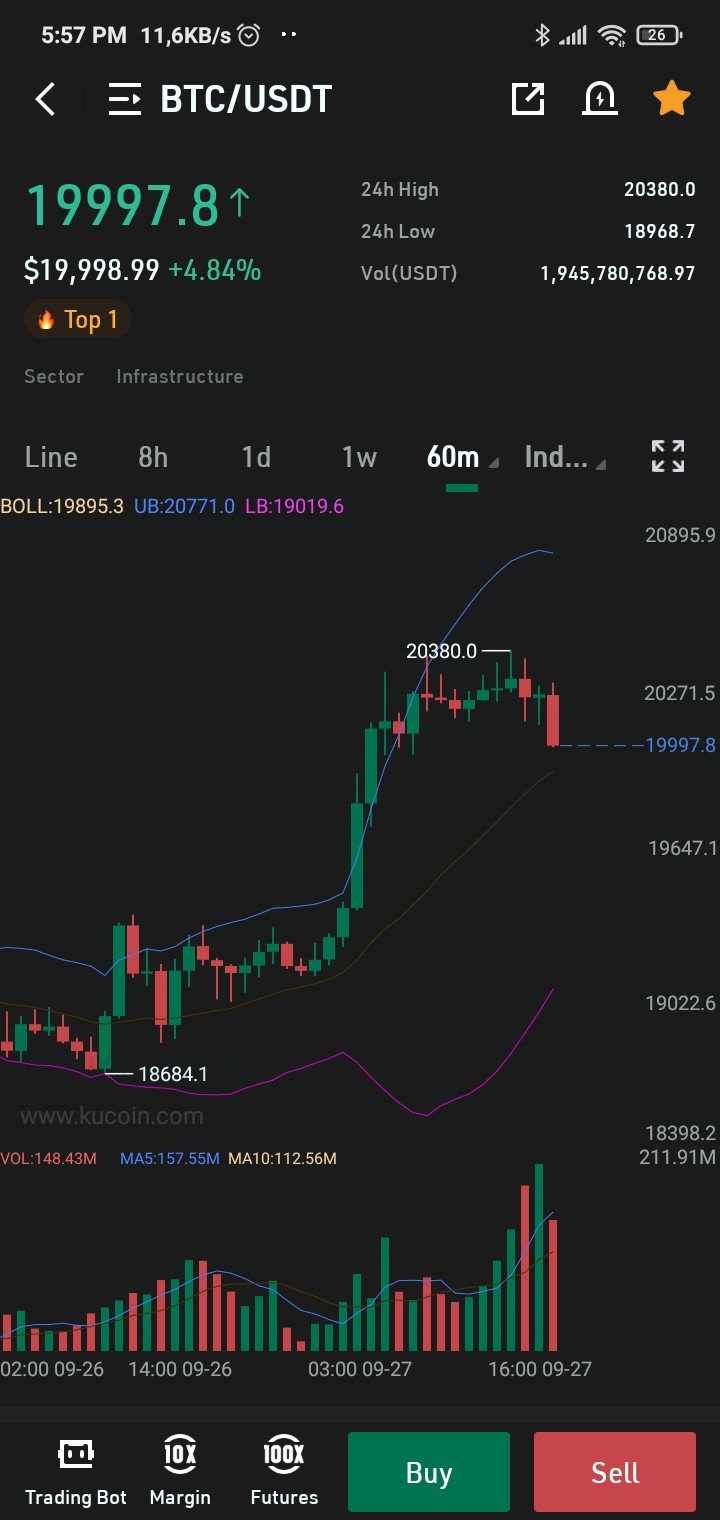The width and height of the screenshot is (720, 1520).
Task: Expand chart to fullscreen
Action: pos(668,456)
